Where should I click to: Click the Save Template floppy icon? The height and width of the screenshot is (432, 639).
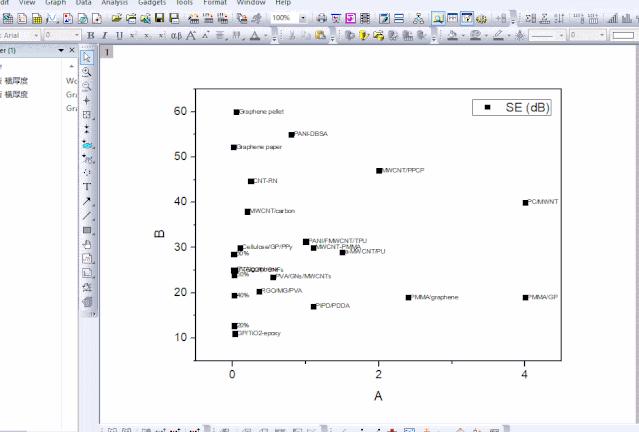[x=174, y=18]
